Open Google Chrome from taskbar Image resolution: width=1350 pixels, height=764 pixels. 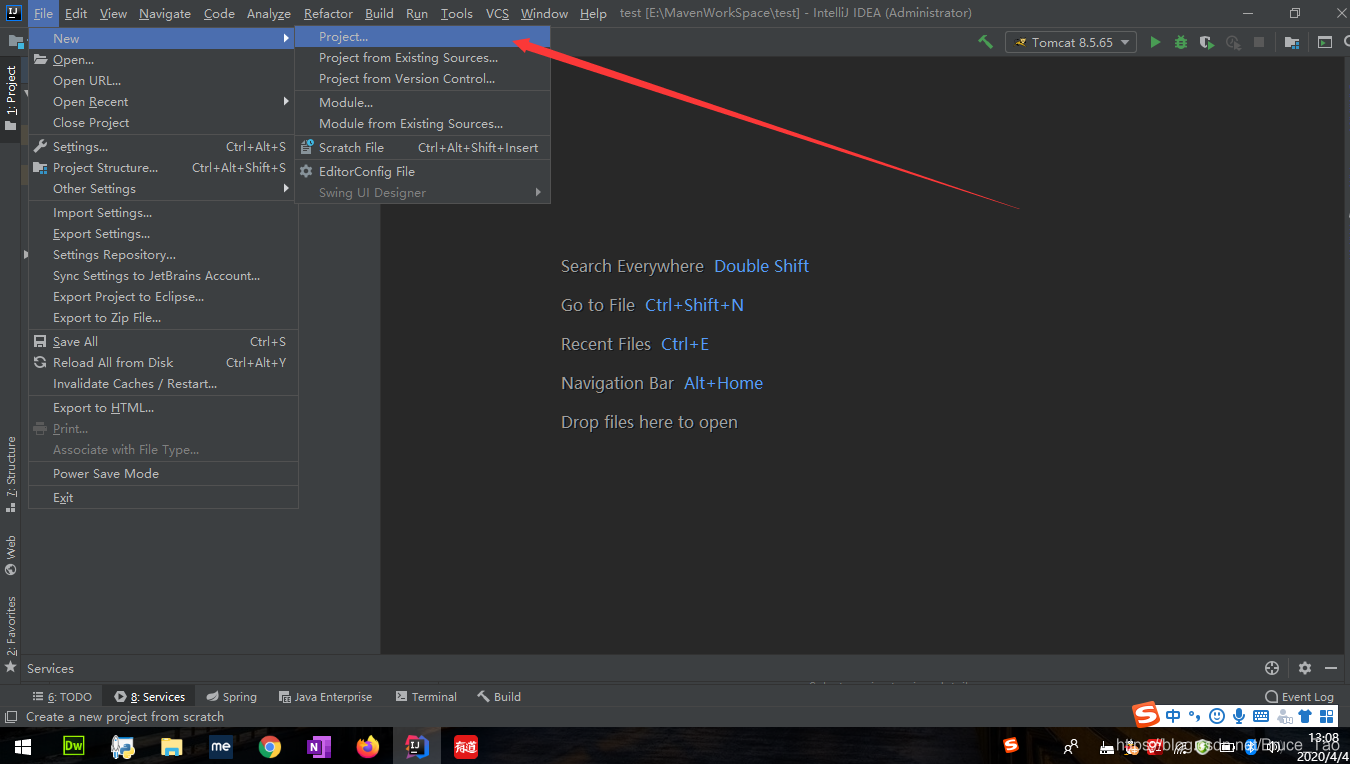(269, 746)
